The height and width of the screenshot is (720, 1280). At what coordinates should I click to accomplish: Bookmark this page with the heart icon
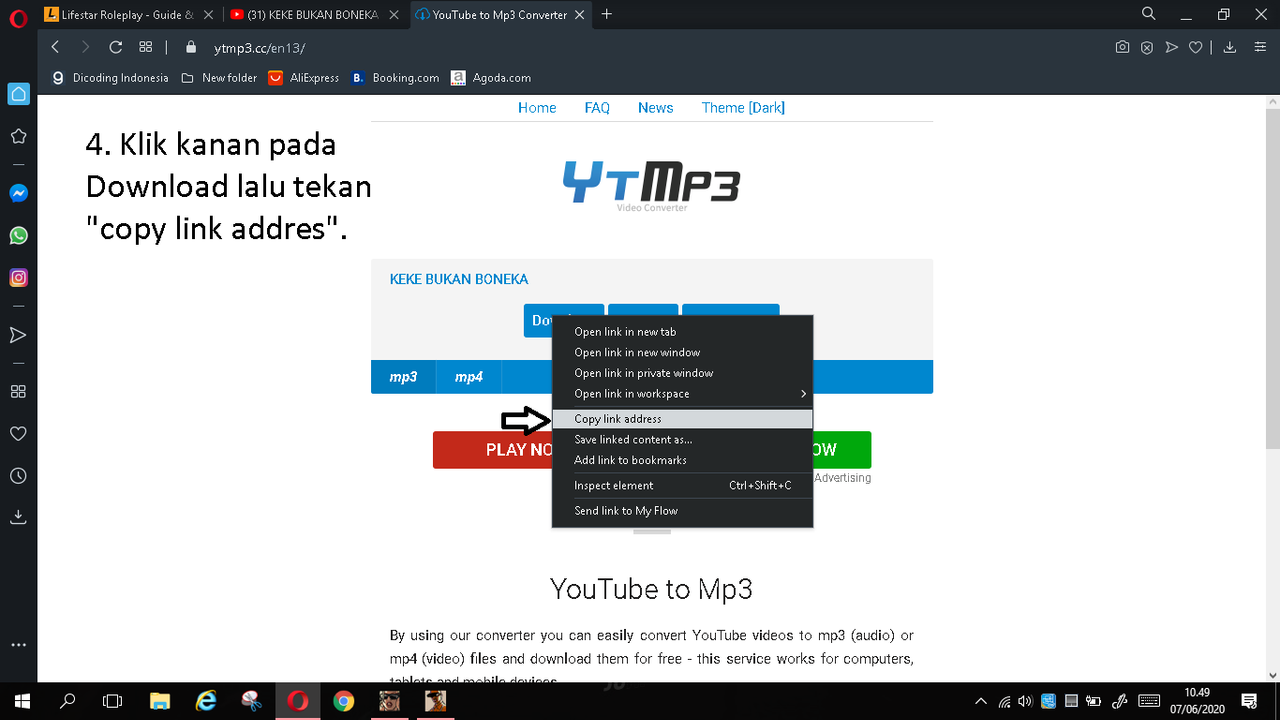coord(1195,47)
